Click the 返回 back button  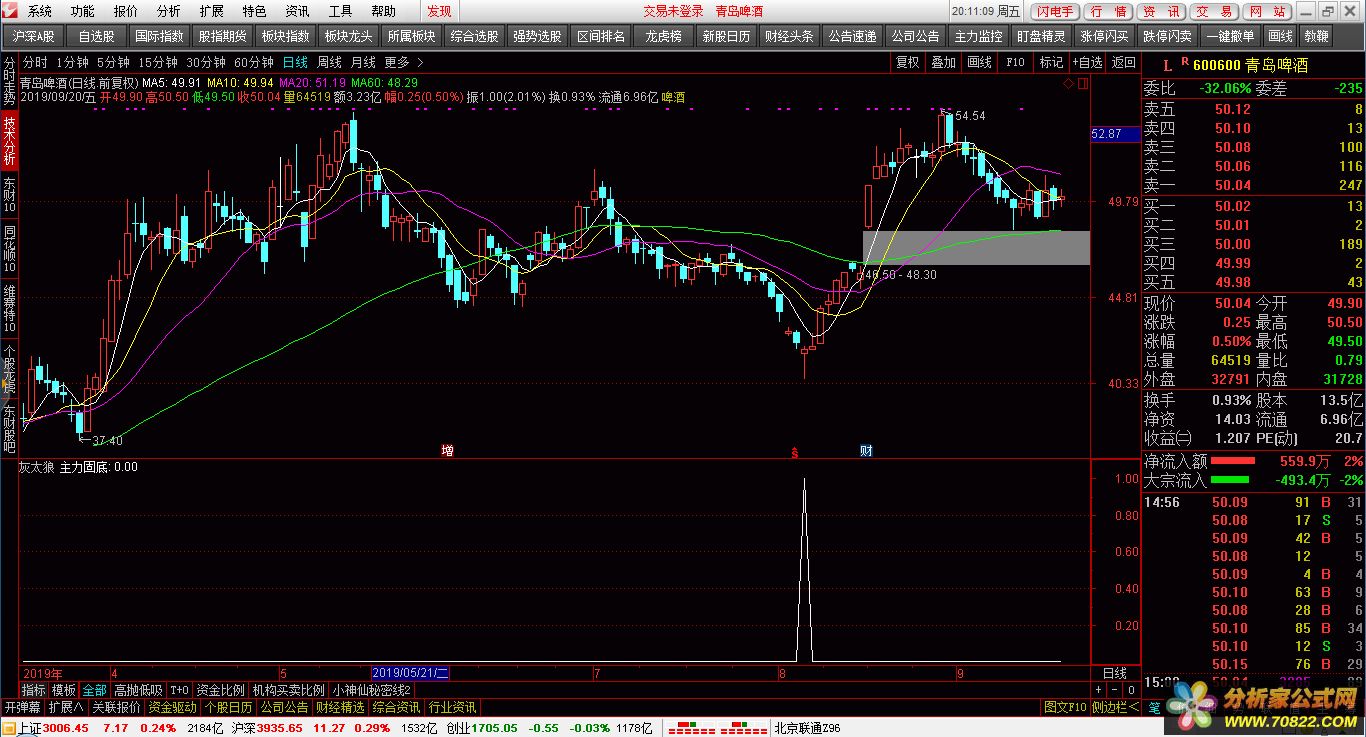1123,62
